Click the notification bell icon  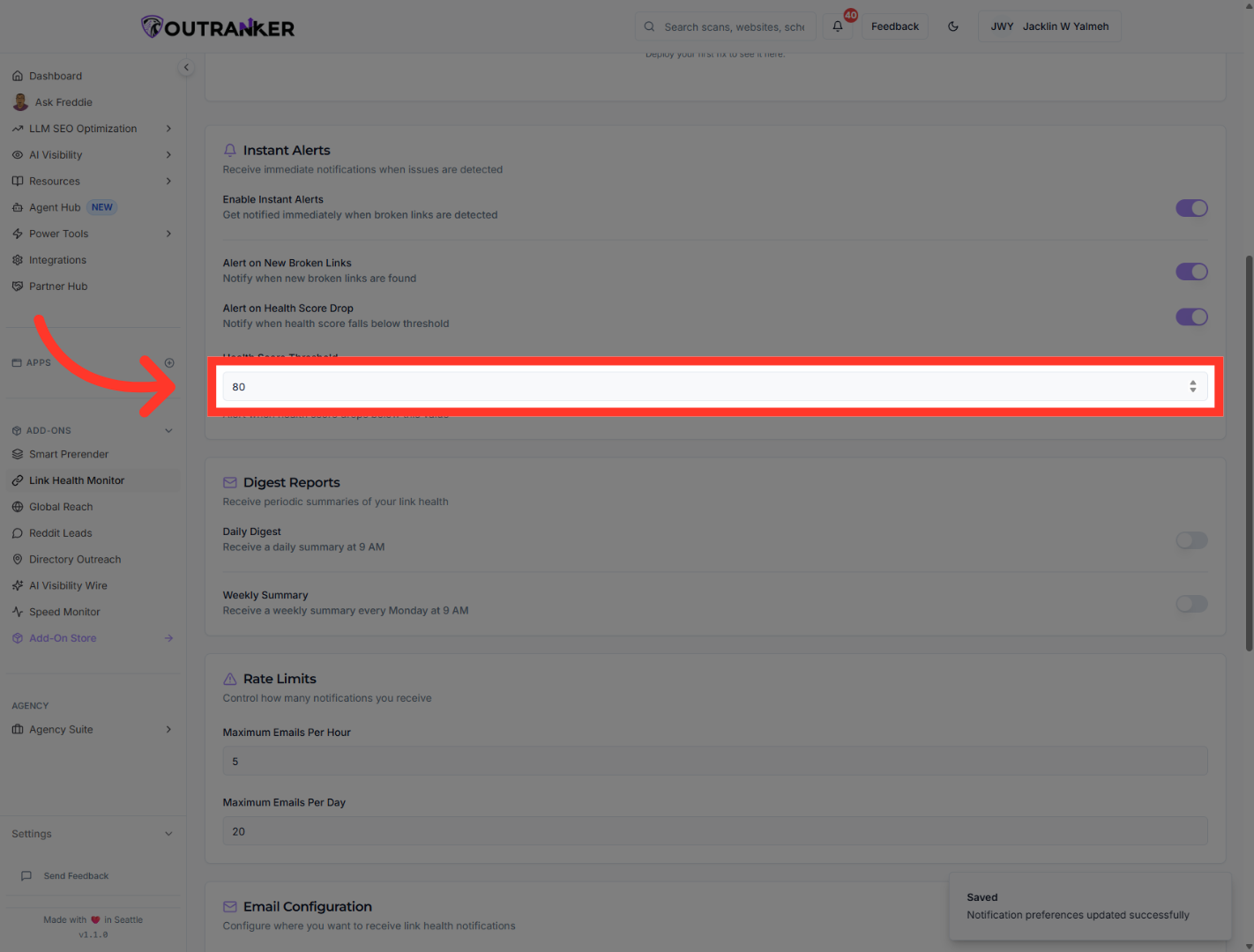coord(838,26)
